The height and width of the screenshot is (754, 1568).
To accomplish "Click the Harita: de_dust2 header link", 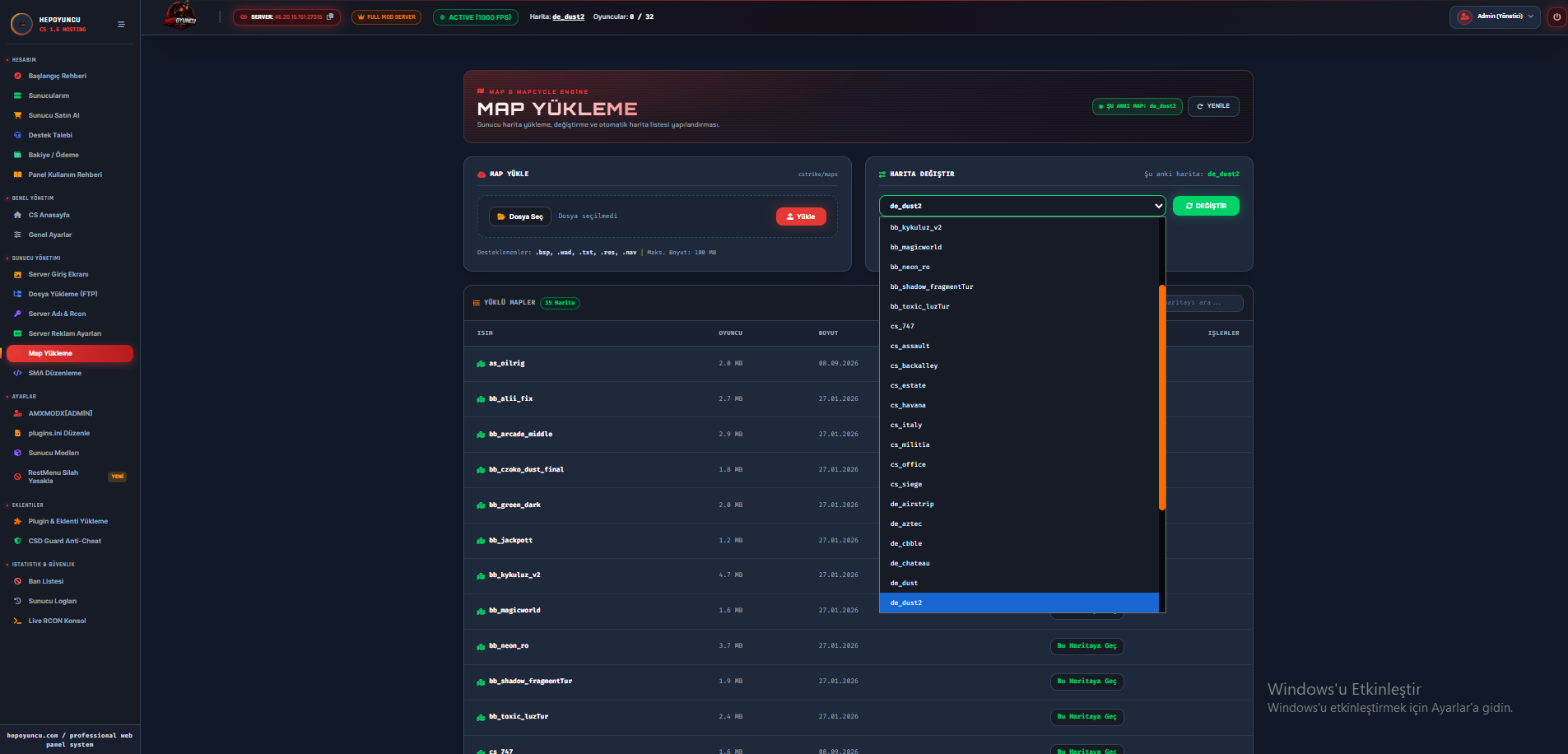I will pos(568,16).
